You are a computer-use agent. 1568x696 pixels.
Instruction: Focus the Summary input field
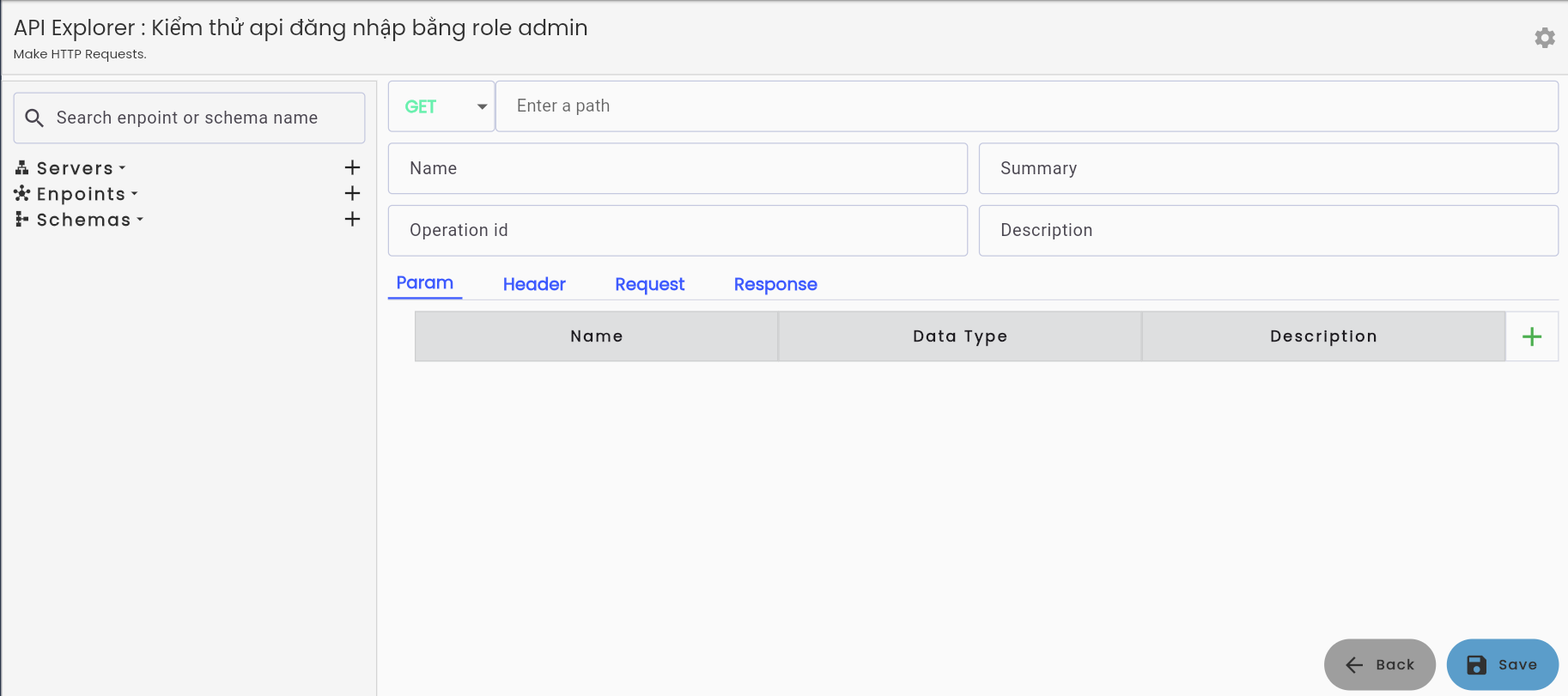(x=1268, y=168)
